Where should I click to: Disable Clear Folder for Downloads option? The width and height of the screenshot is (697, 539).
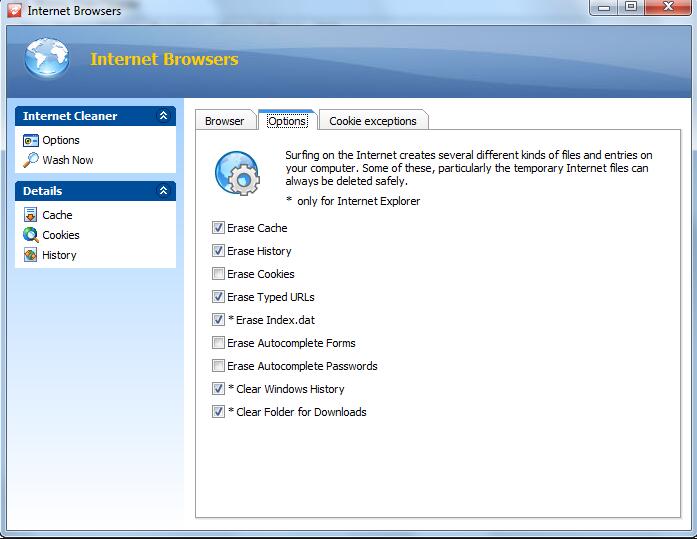[219, 412]
